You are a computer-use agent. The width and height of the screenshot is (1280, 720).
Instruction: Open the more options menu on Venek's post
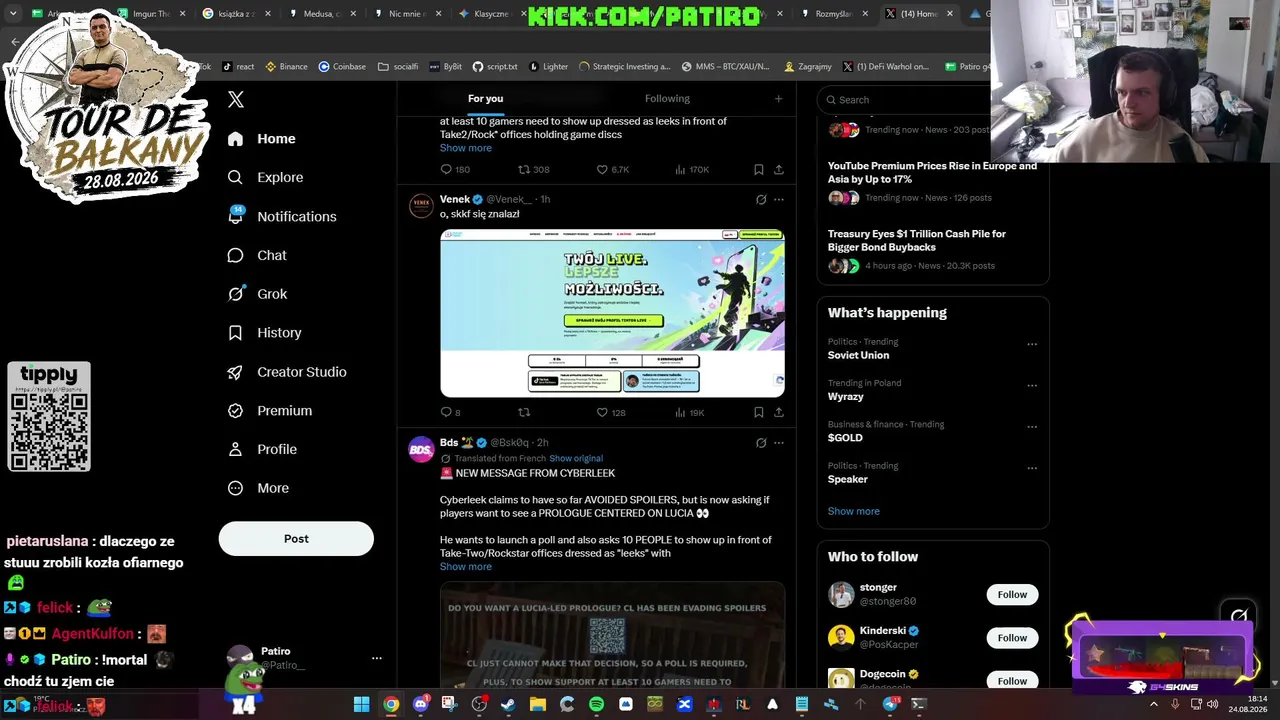[x=779, y=199]
